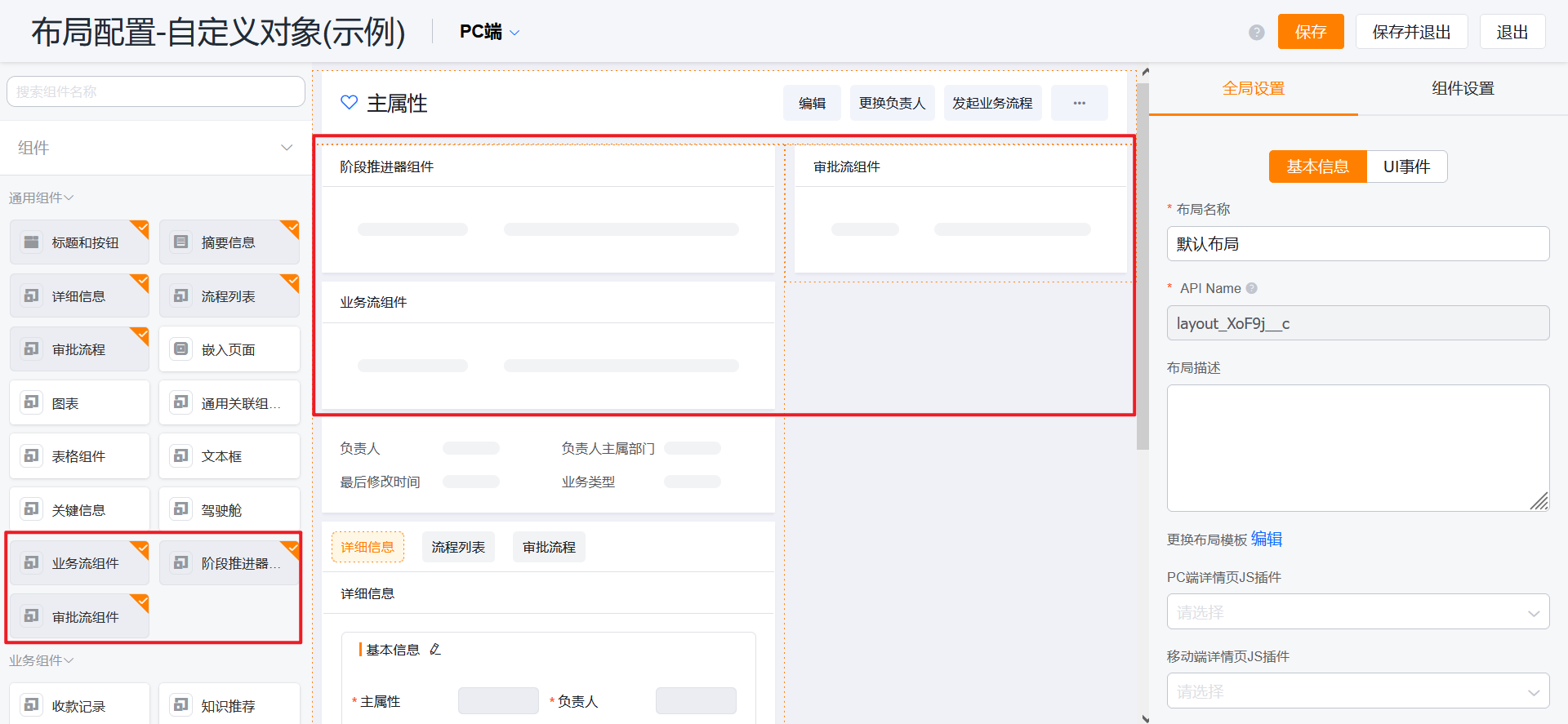Screen dimensions: 1568x724
Task: Switch to the 全局设置 tab
Action: [x=1254, y=88]
